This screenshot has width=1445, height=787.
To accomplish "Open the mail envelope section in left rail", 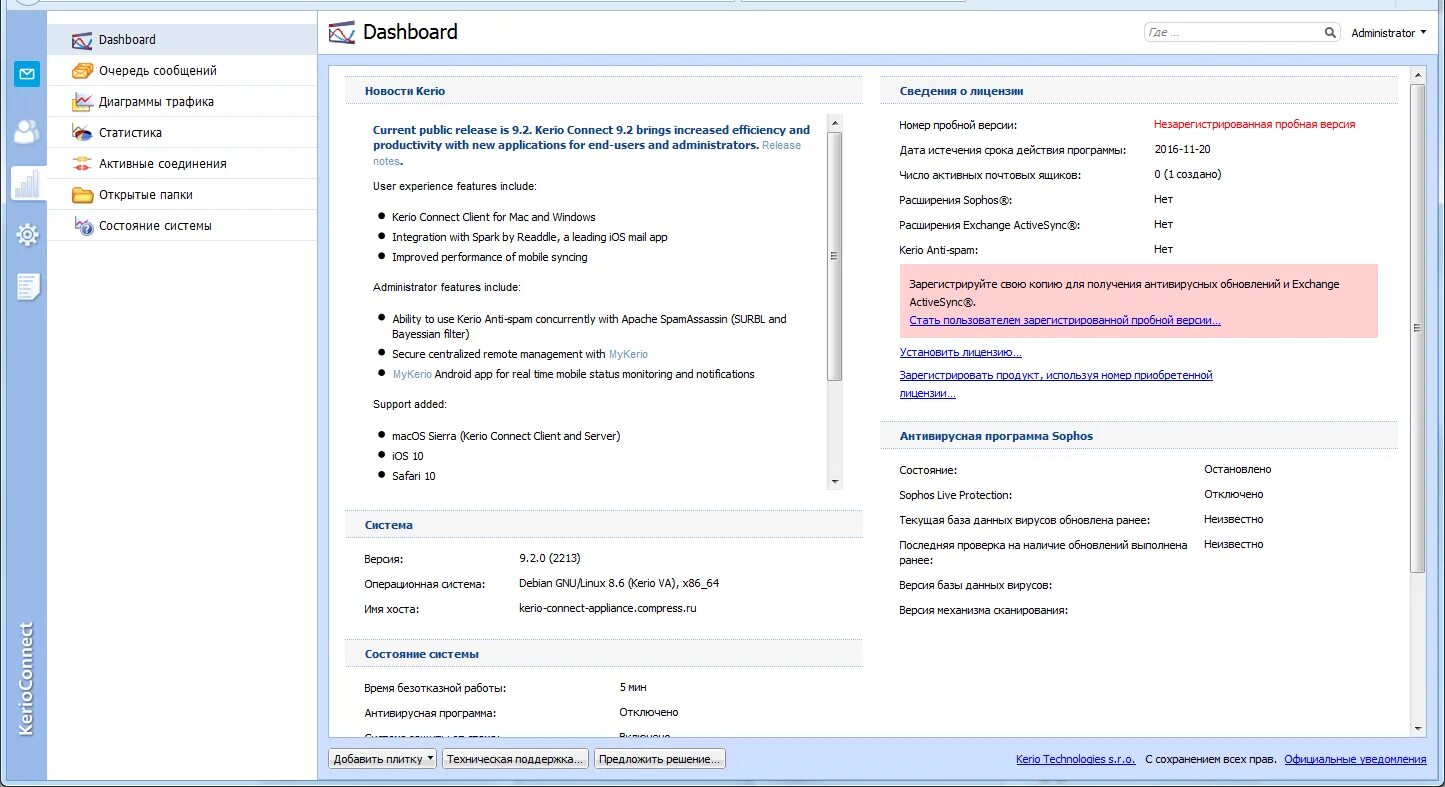I will [27, 74].
